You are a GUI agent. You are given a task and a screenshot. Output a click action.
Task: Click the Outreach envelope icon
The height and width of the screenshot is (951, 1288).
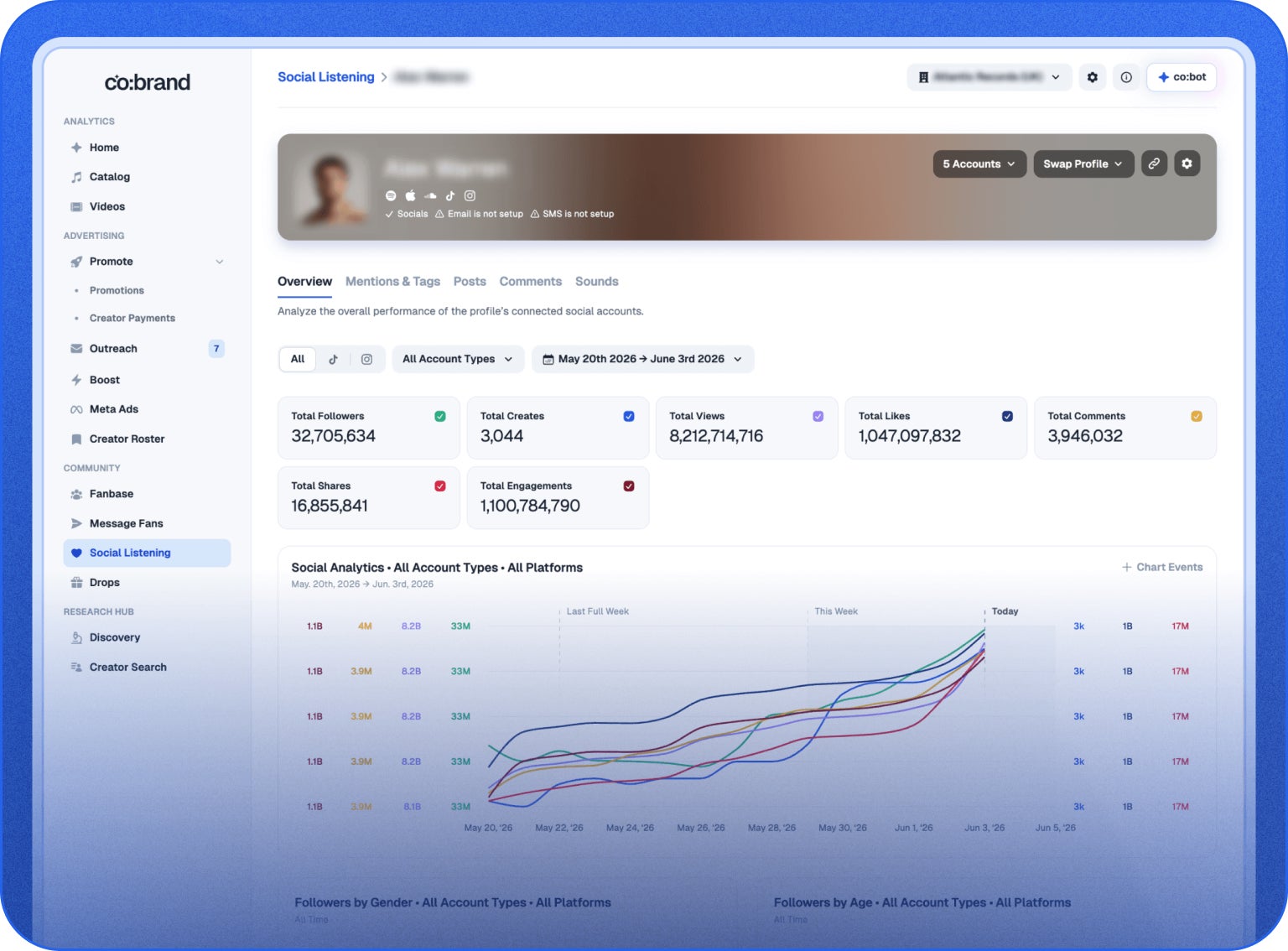(76, 349)
